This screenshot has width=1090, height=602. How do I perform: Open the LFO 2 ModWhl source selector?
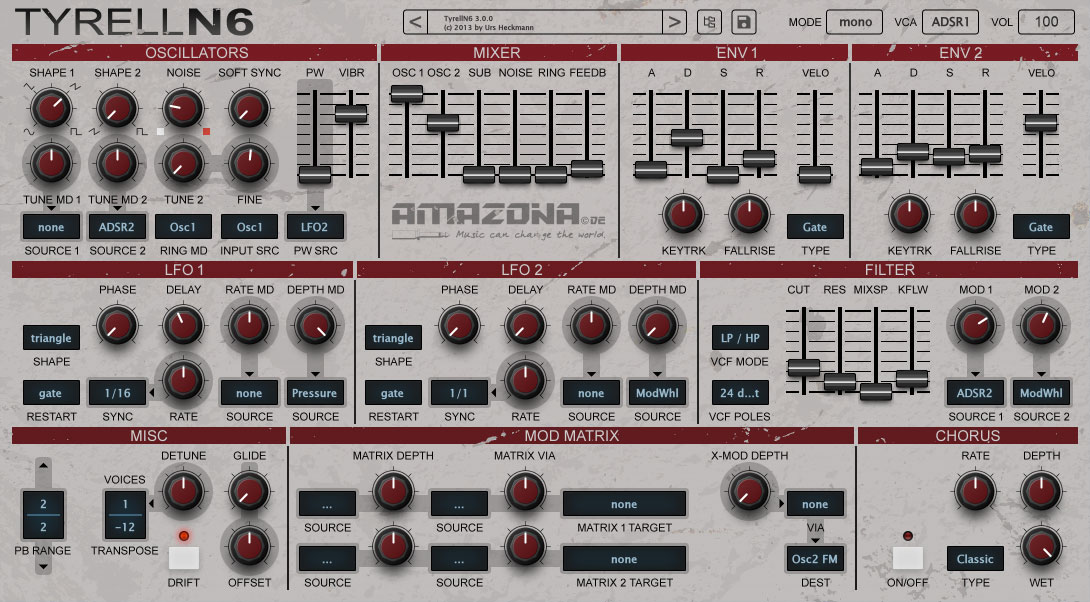[657, 393]
